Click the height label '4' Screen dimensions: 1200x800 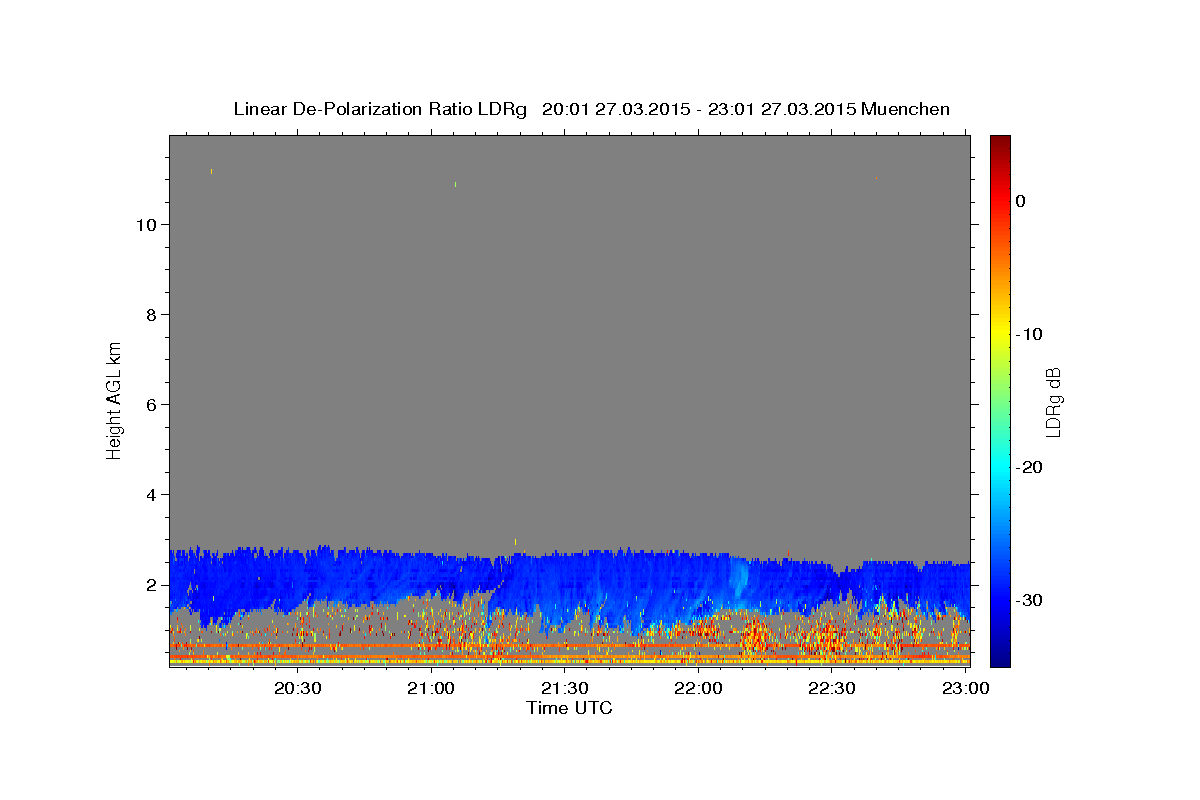150,495
